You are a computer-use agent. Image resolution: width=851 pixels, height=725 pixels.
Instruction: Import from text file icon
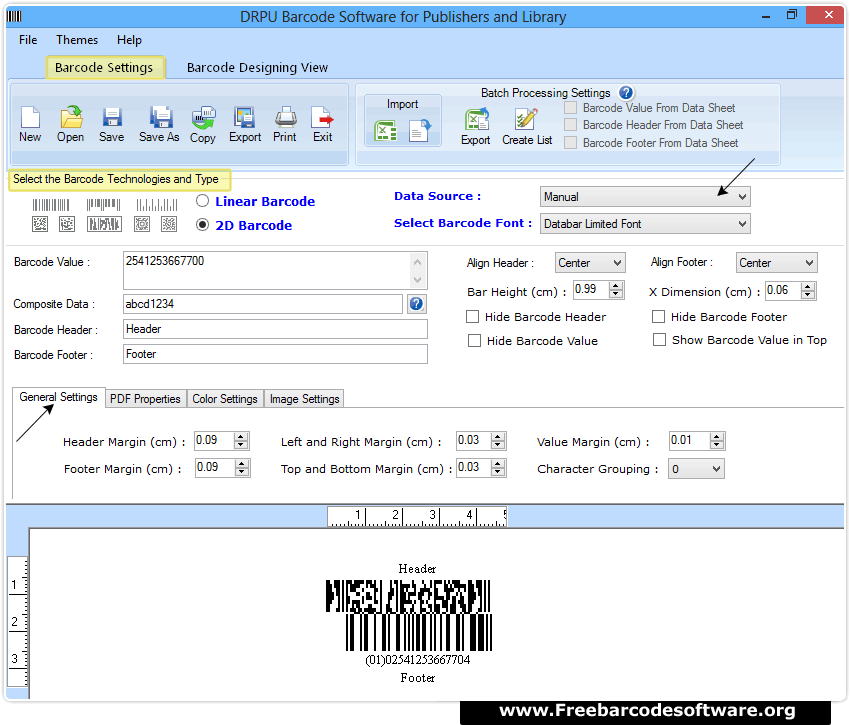420,131
